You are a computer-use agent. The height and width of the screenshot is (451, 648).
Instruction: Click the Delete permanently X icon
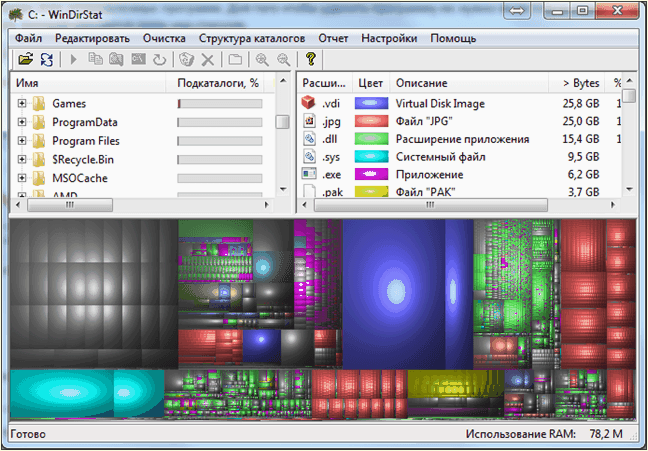(207, 60)
